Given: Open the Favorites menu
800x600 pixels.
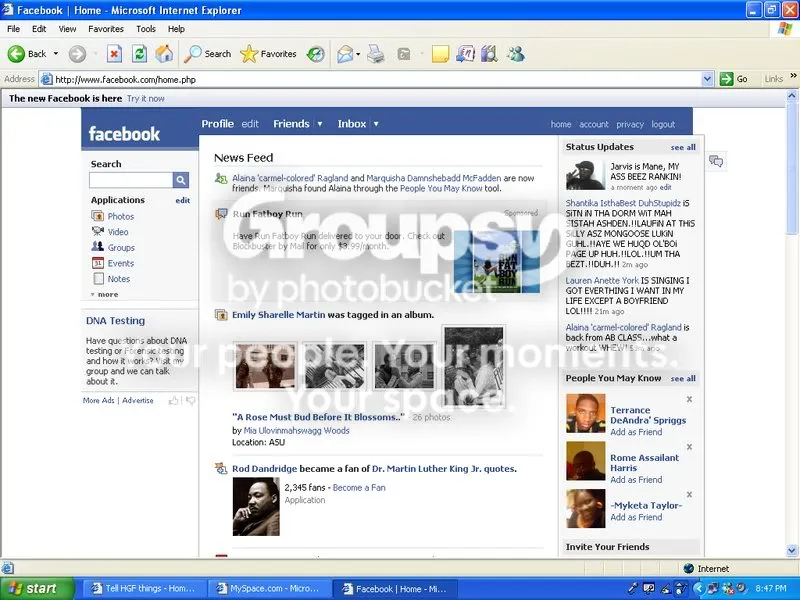Looking at the screenshot, I should pyautogui.click(x=106, y=29).
